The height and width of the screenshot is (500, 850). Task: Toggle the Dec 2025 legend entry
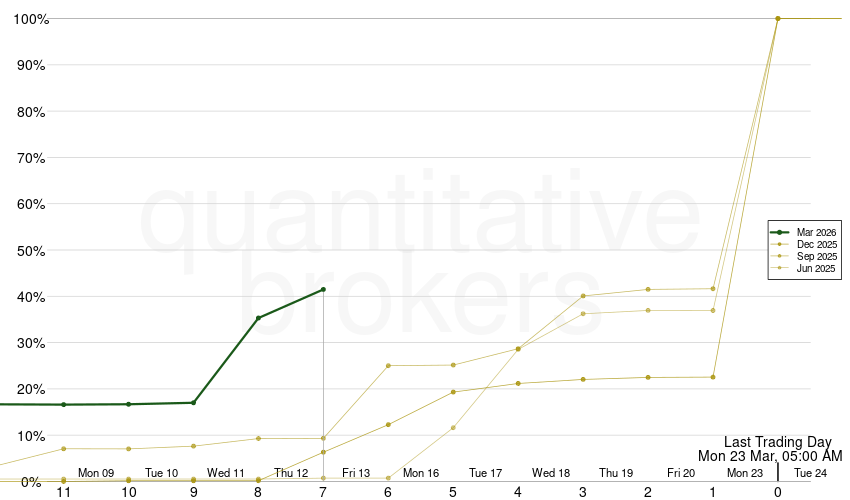point(816,244)
